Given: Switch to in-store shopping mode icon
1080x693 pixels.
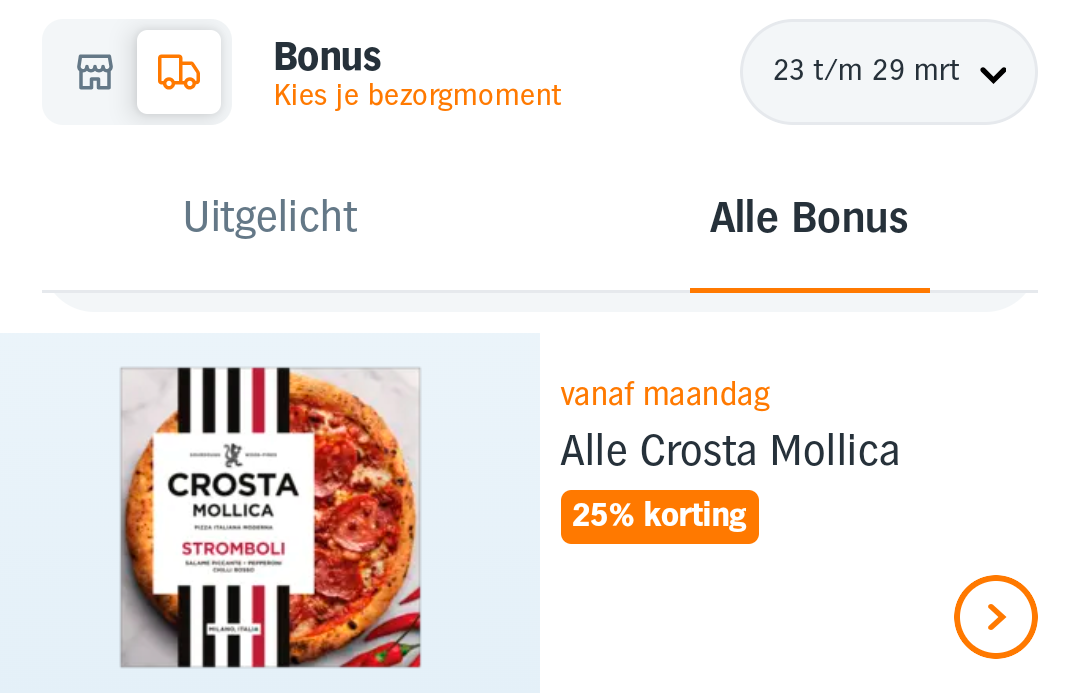Looking at the screenshot, I should (94, 72).
